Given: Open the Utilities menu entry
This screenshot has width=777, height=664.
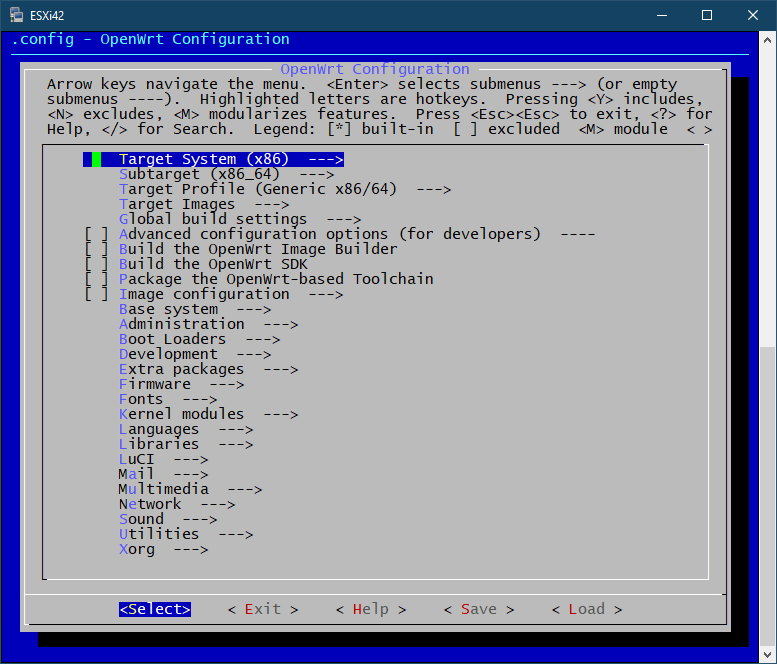Looking at the screenshot, I should 186,534.
